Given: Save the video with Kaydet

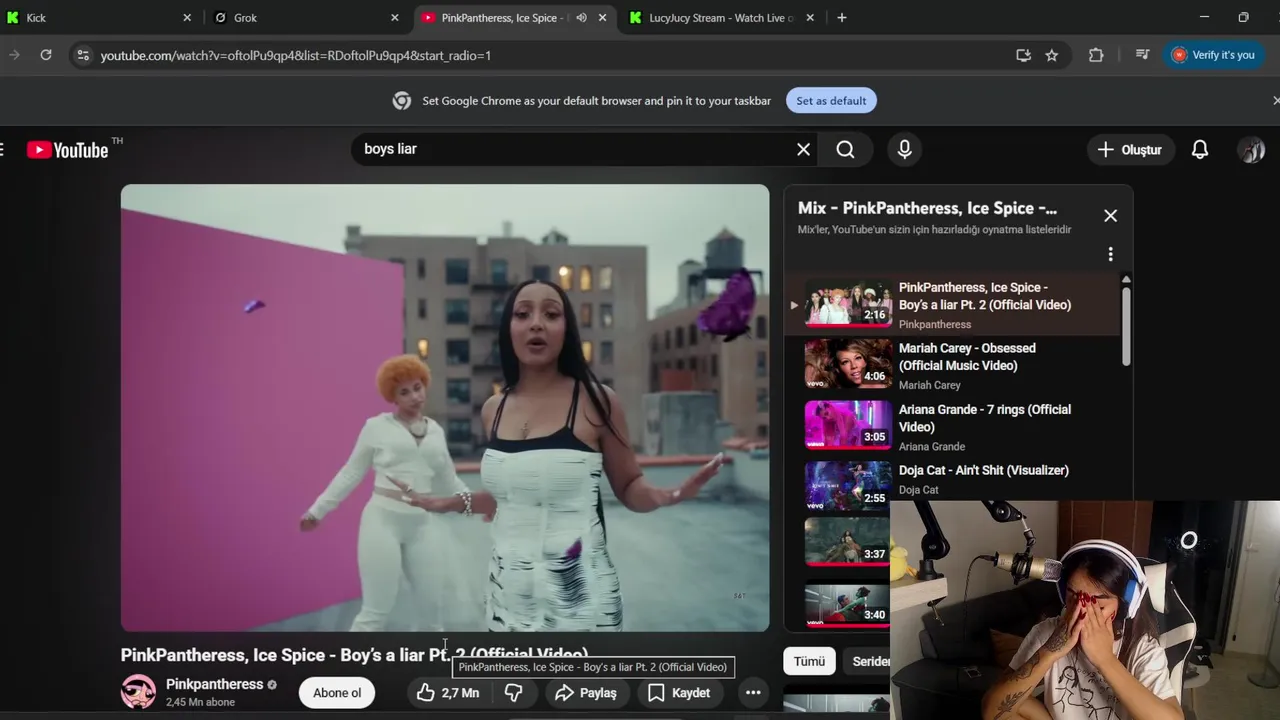Looking at the screenshot, I should point(678,692).
